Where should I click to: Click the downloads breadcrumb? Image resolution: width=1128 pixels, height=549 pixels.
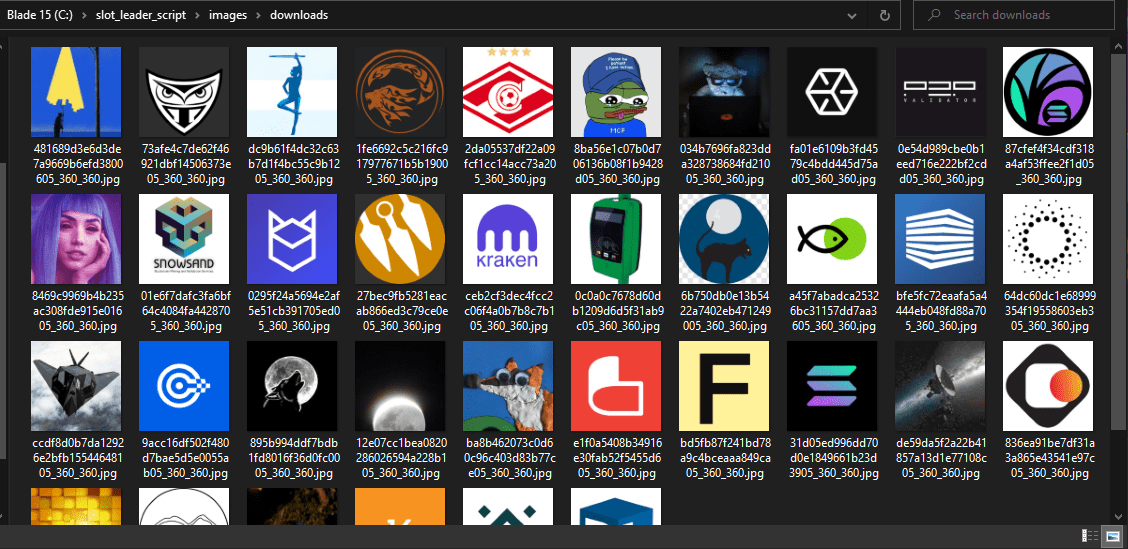[299, 15]
